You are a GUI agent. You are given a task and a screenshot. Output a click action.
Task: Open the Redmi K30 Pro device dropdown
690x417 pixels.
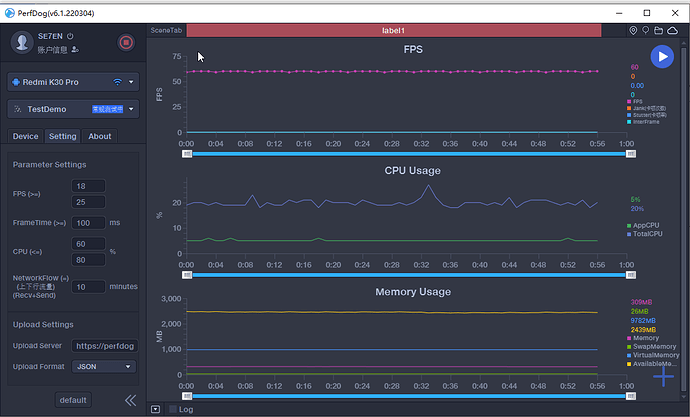coord(131,82)
